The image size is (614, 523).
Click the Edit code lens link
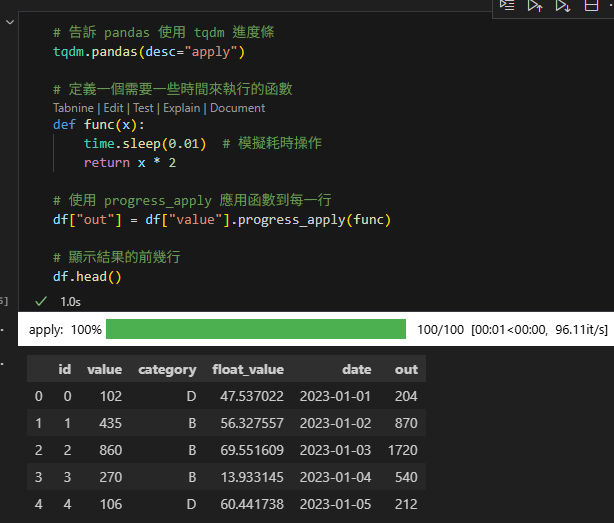coord(114,108)
